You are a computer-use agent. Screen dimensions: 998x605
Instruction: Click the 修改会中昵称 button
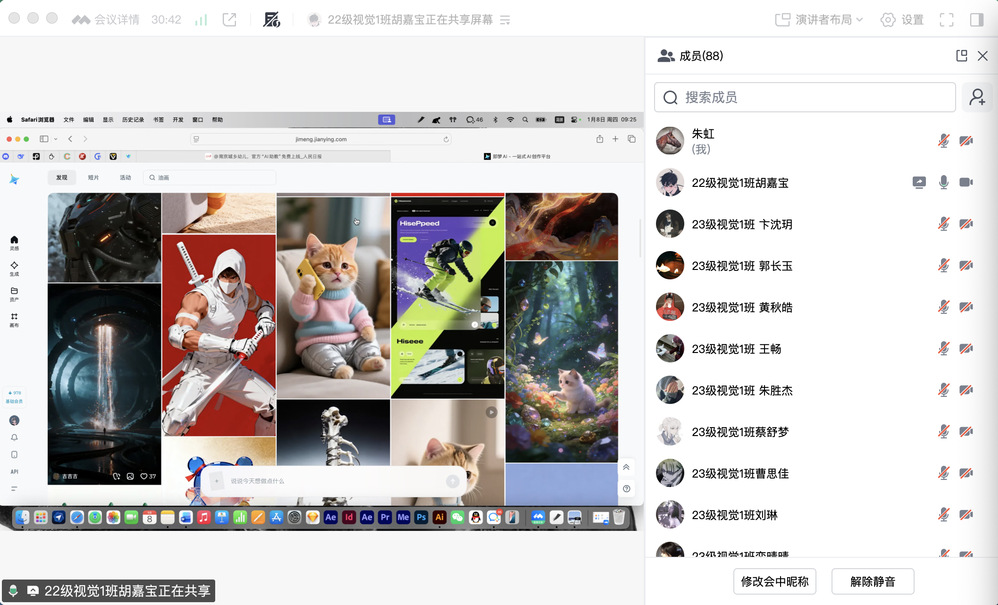tap(775, 581)
